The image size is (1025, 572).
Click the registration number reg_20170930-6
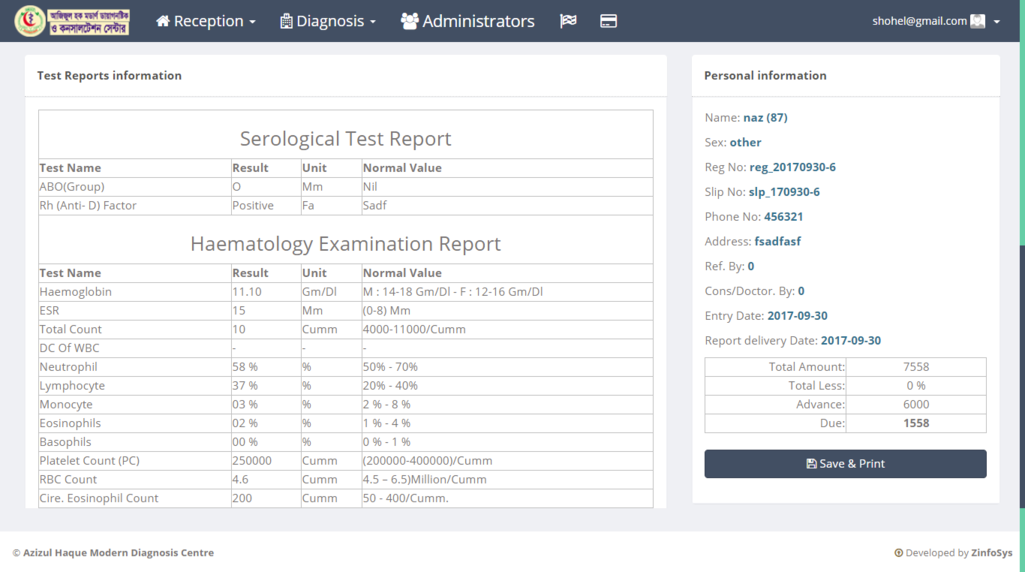(792, 167)
